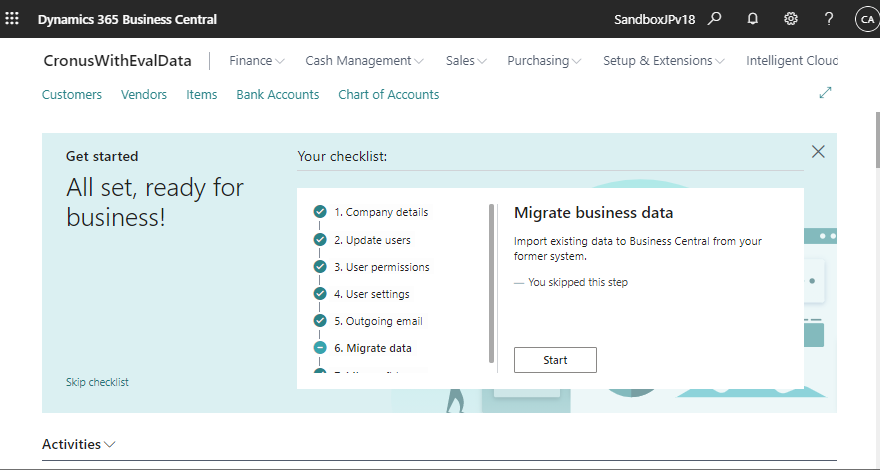Viewport: 880px width, 470px height.
Task: Click the 'Migrate business data' heading
Action: (x=593, y=213)
